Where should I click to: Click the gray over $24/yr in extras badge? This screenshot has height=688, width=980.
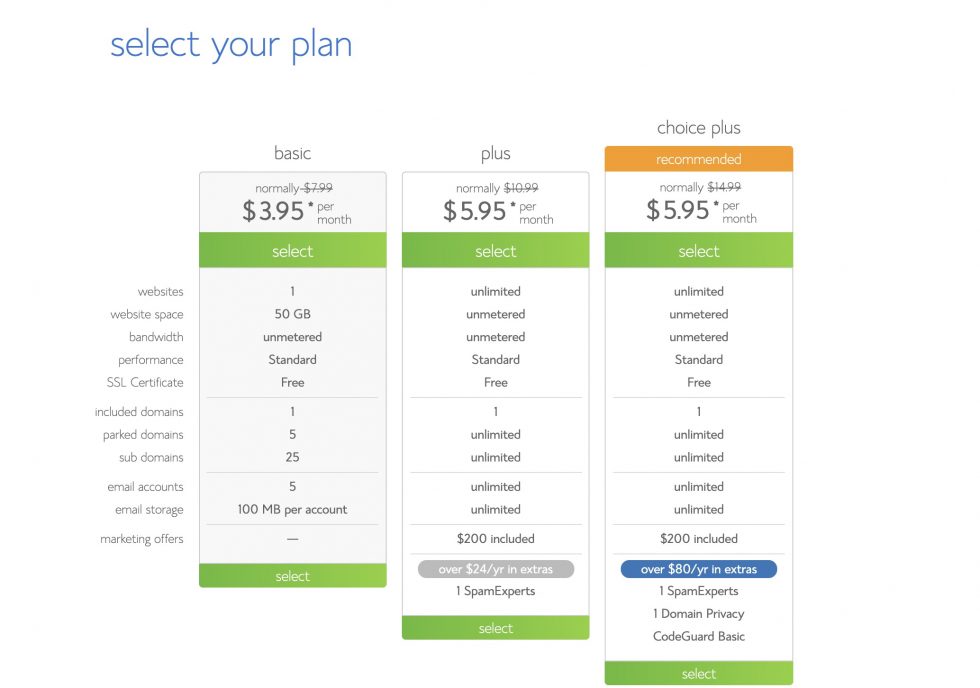point(496,569)
